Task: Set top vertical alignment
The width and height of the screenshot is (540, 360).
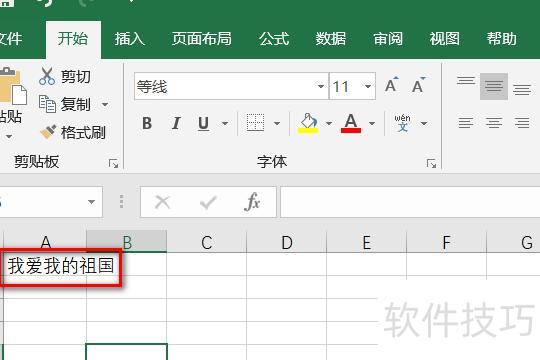Action: pos(466,81)
